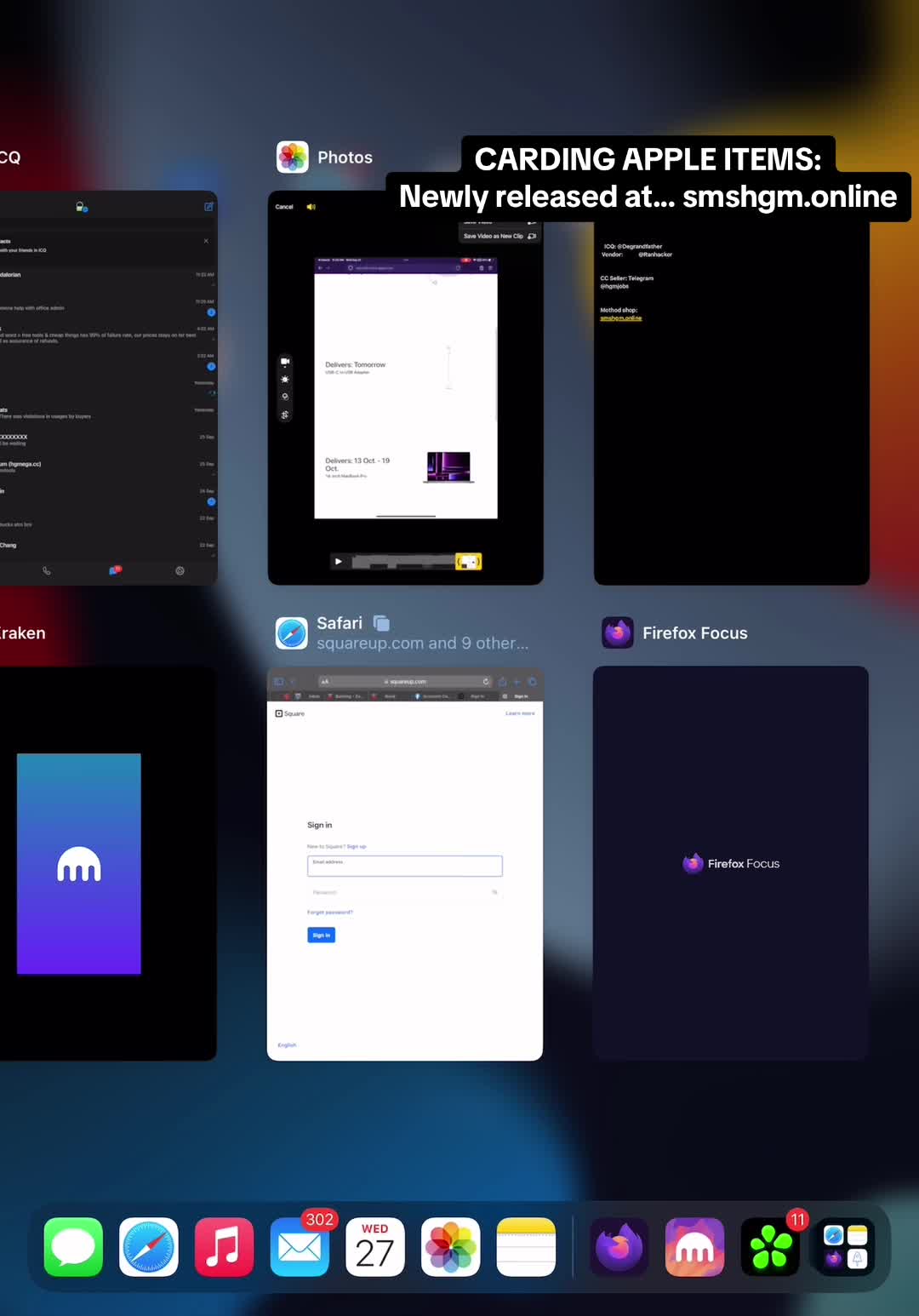Tap Firefox Focus icon above card
Image resolution: width=919 pixels, height=1316 pixels.
click(x=618, y=633)
